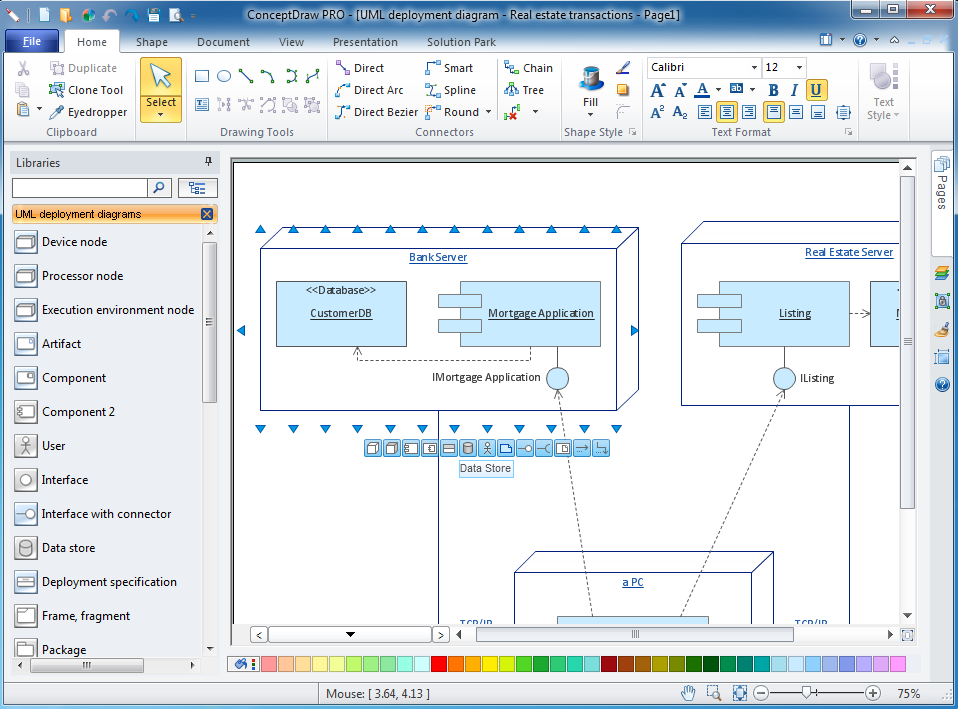The height and width of the screenshot is (709, 958).
Task: Pin the Libraries panel
Action: (x=208, y=161)
